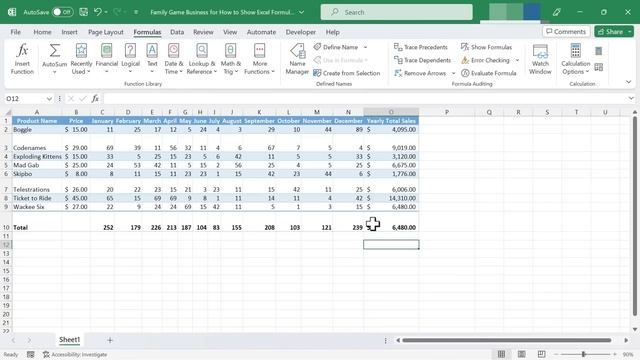Click Trace Dependents
The width and height of the screenshot is (640, 360).
422,60
